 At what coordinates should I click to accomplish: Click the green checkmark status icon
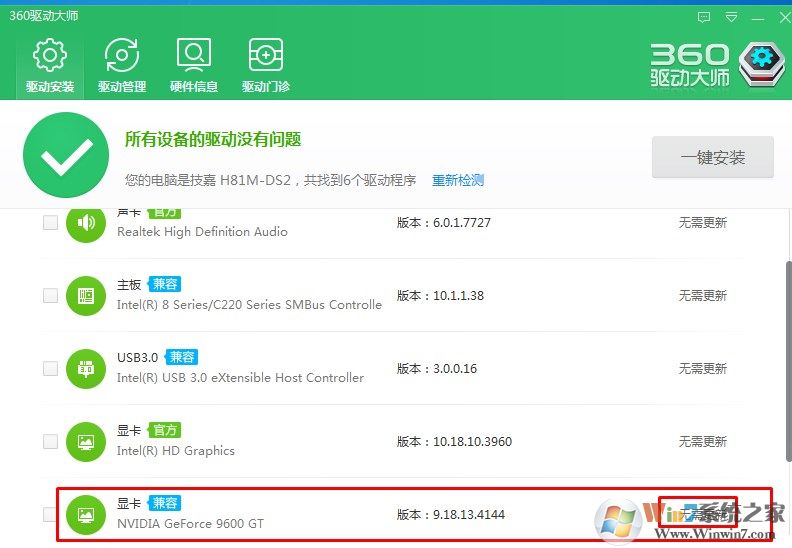tap(66, 155)
